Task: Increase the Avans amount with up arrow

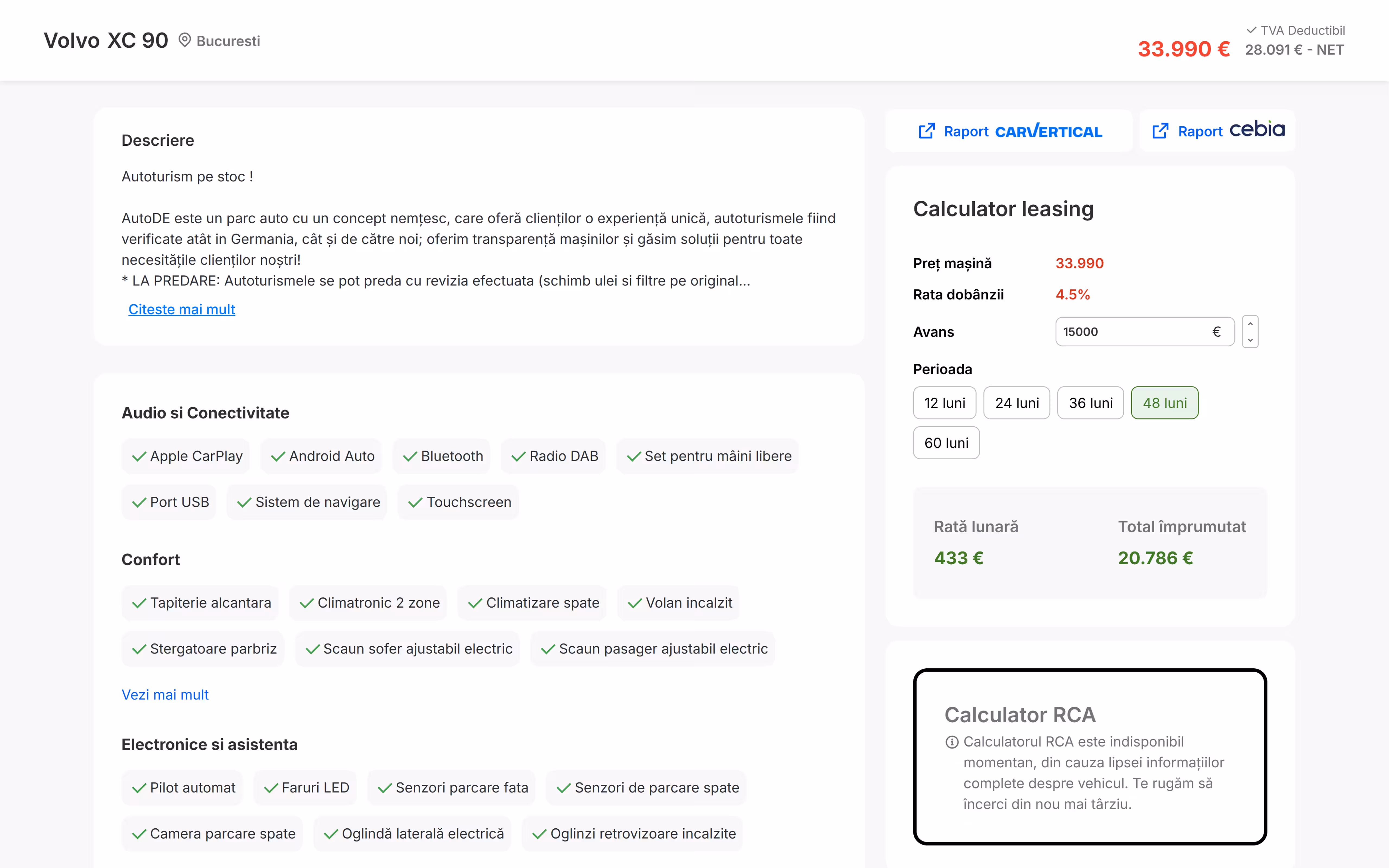Action: tap(1250, 324)
